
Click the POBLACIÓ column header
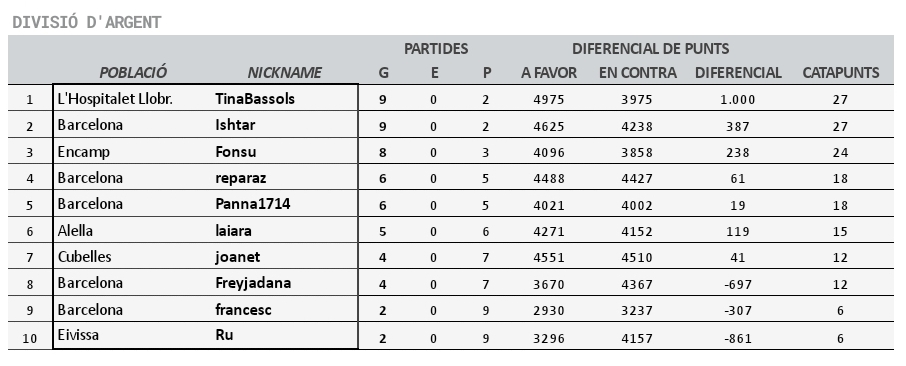(133, 72)
